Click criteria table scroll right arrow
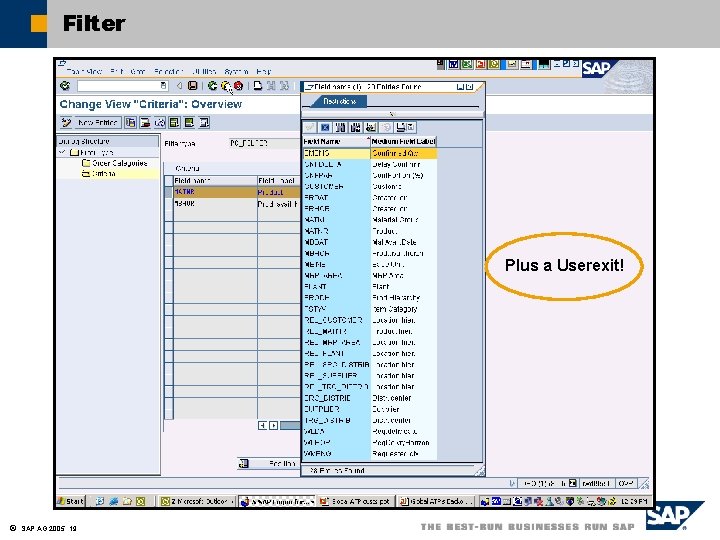The image size is (720, 540). 273,426
